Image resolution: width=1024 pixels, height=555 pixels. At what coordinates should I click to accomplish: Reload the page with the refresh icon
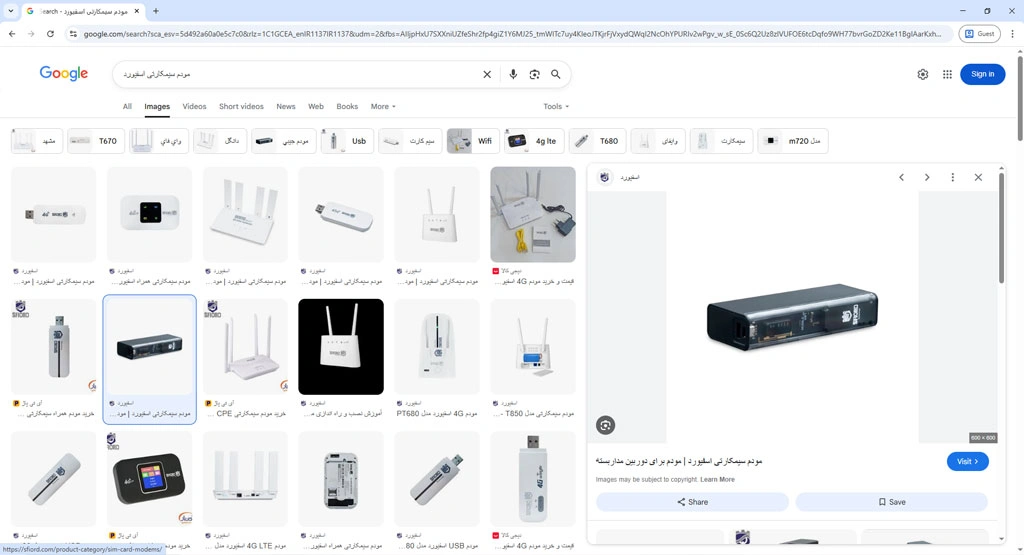point(50,33)
